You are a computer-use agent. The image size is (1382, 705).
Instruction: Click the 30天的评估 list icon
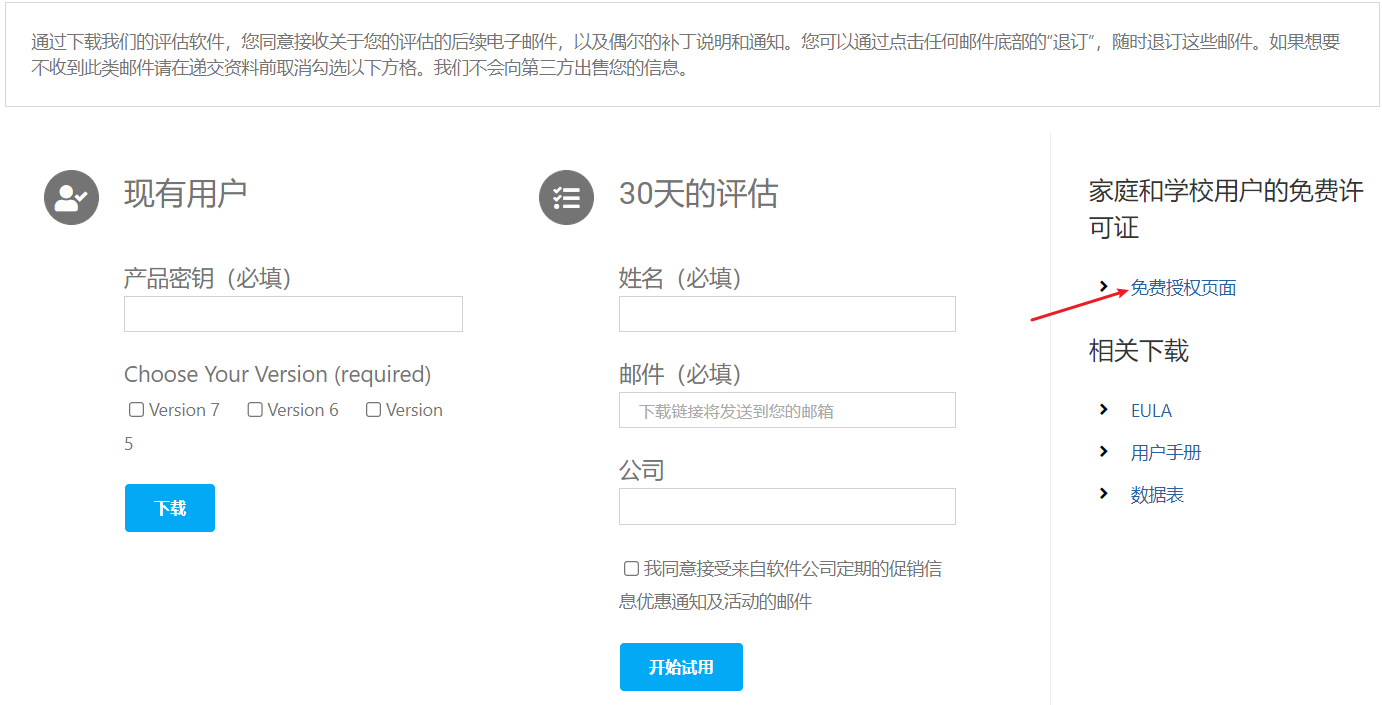tap(566, 197)
